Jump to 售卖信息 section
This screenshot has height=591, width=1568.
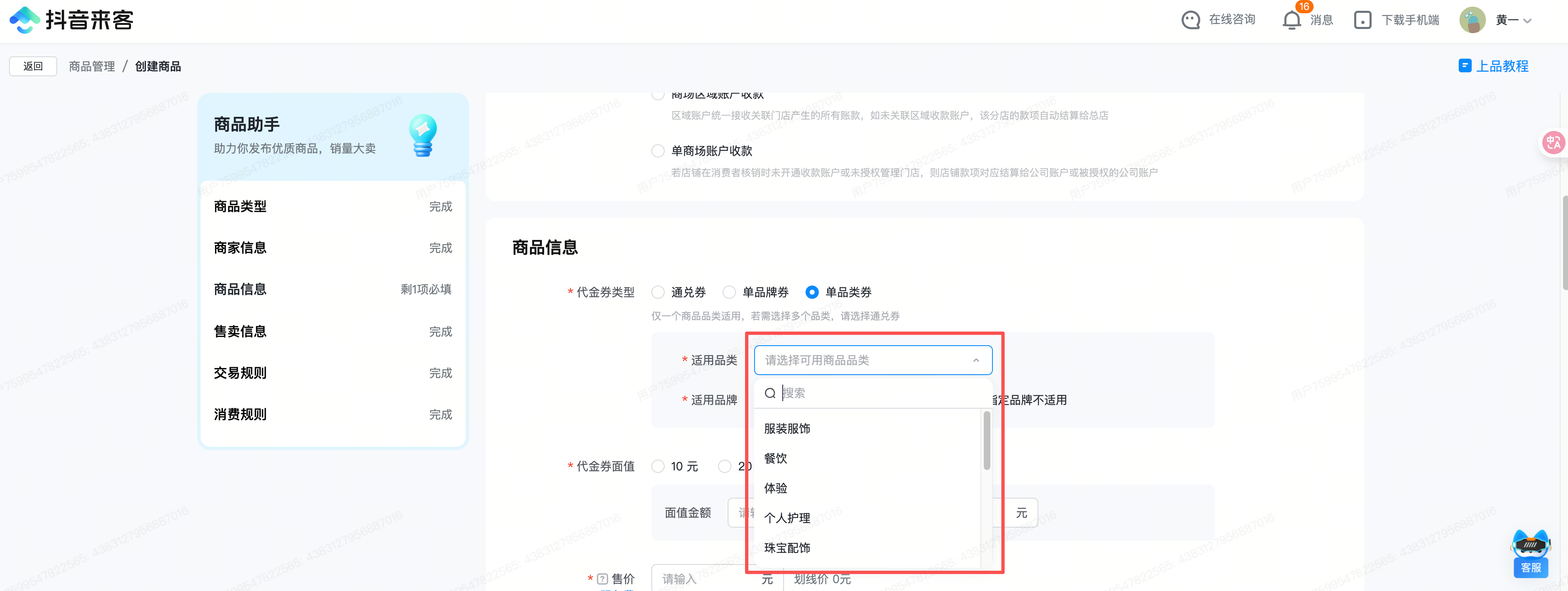point(240,331)
